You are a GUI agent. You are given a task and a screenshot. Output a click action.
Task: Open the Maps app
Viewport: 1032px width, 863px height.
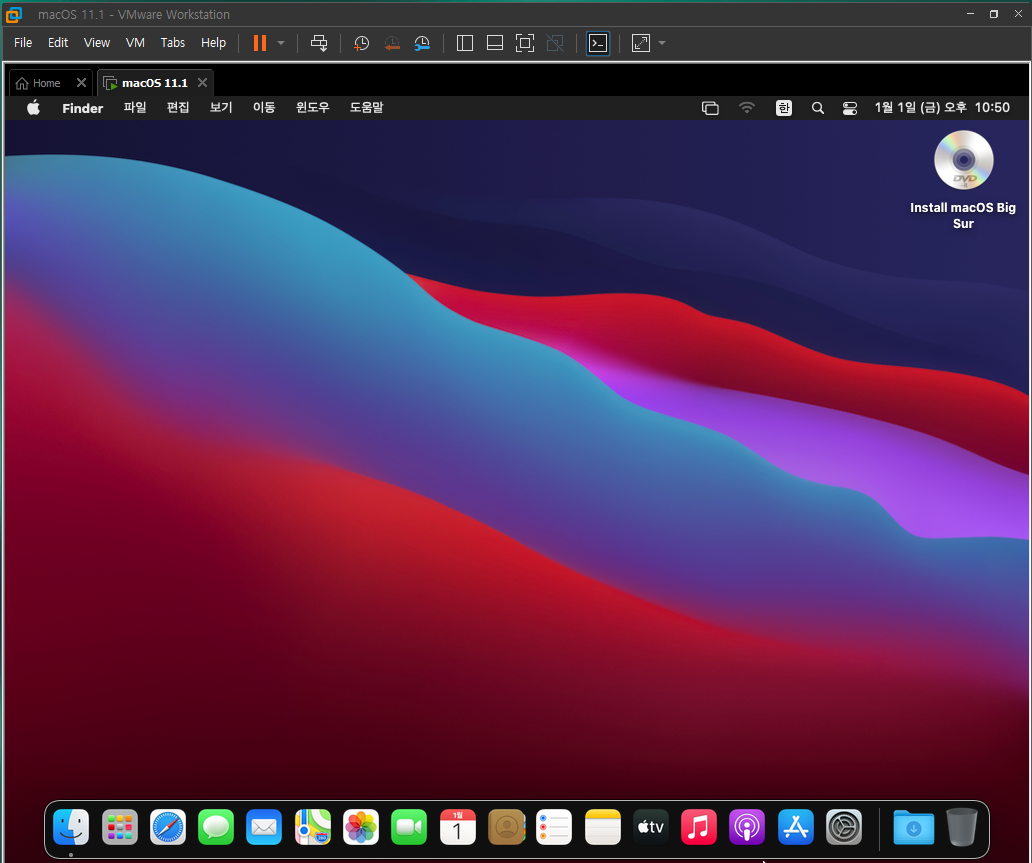click(x=313, y=827)
